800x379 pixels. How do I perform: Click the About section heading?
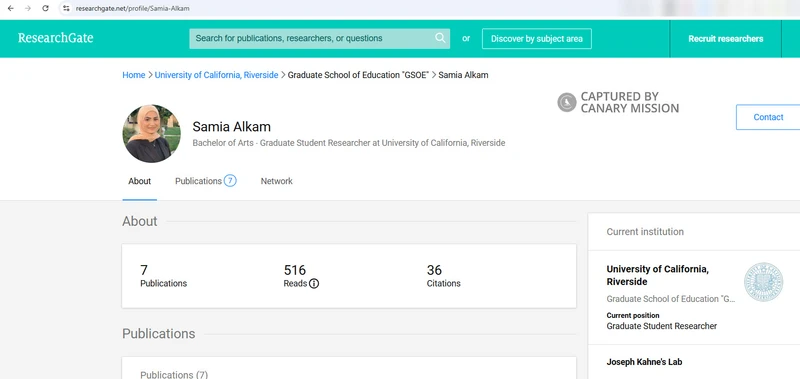140,221
